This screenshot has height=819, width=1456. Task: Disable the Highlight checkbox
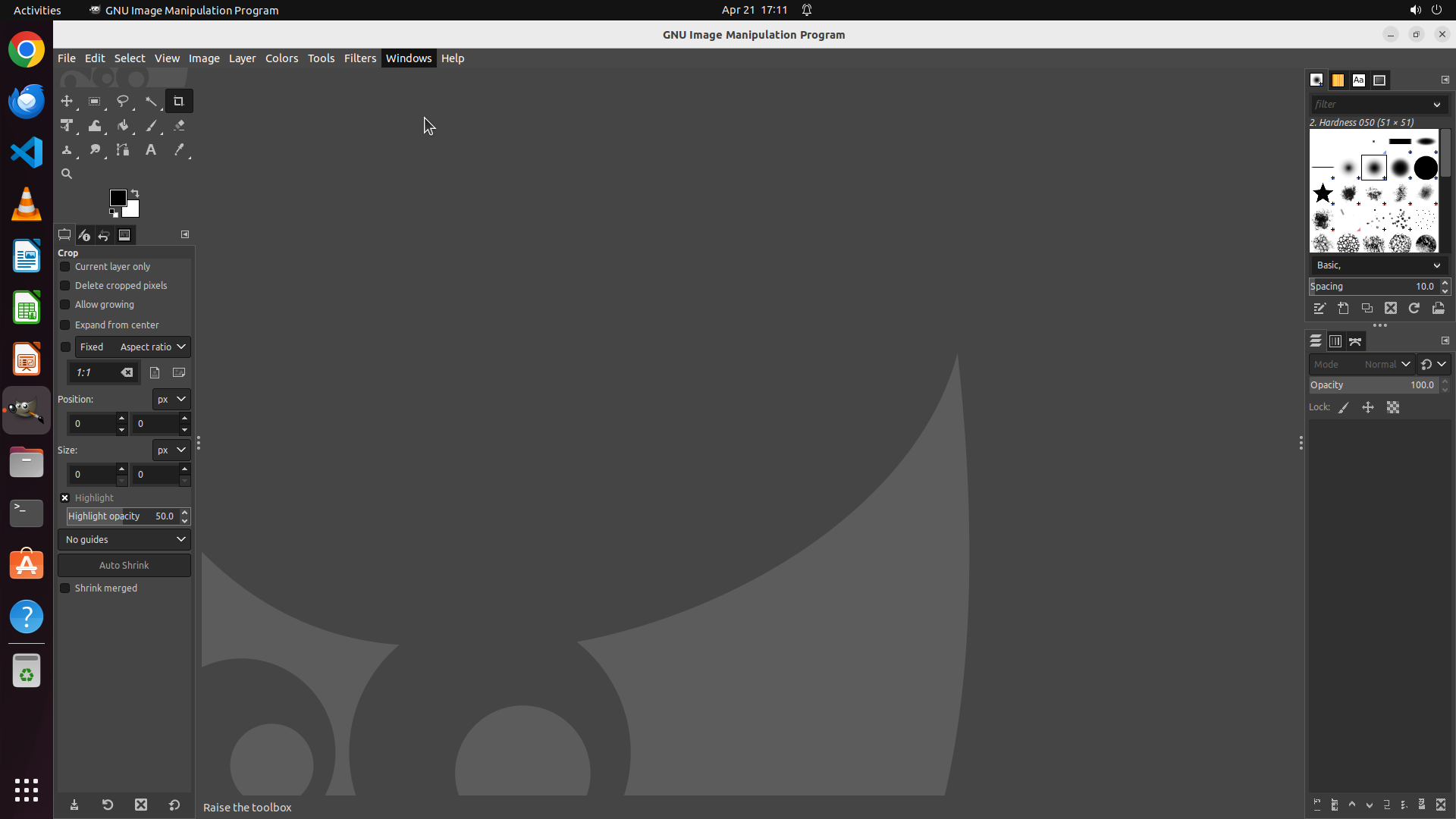pos(65,498)
